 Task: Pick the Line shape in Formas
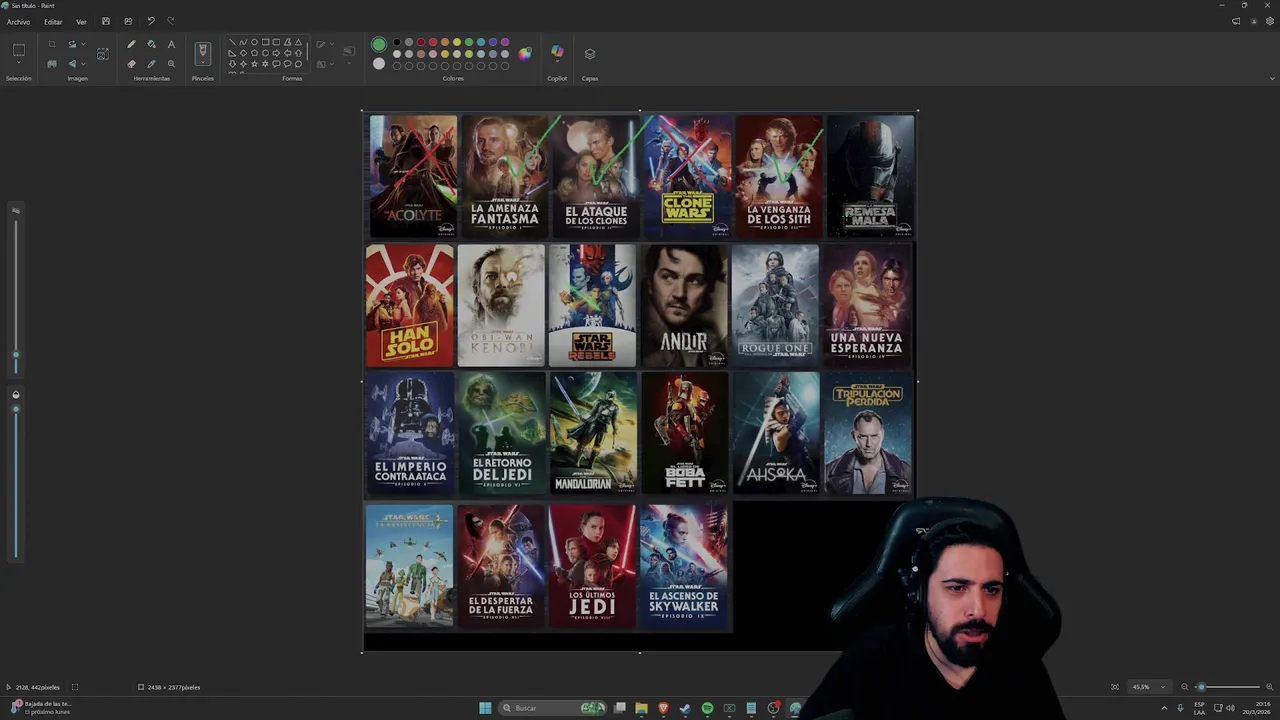232,42
